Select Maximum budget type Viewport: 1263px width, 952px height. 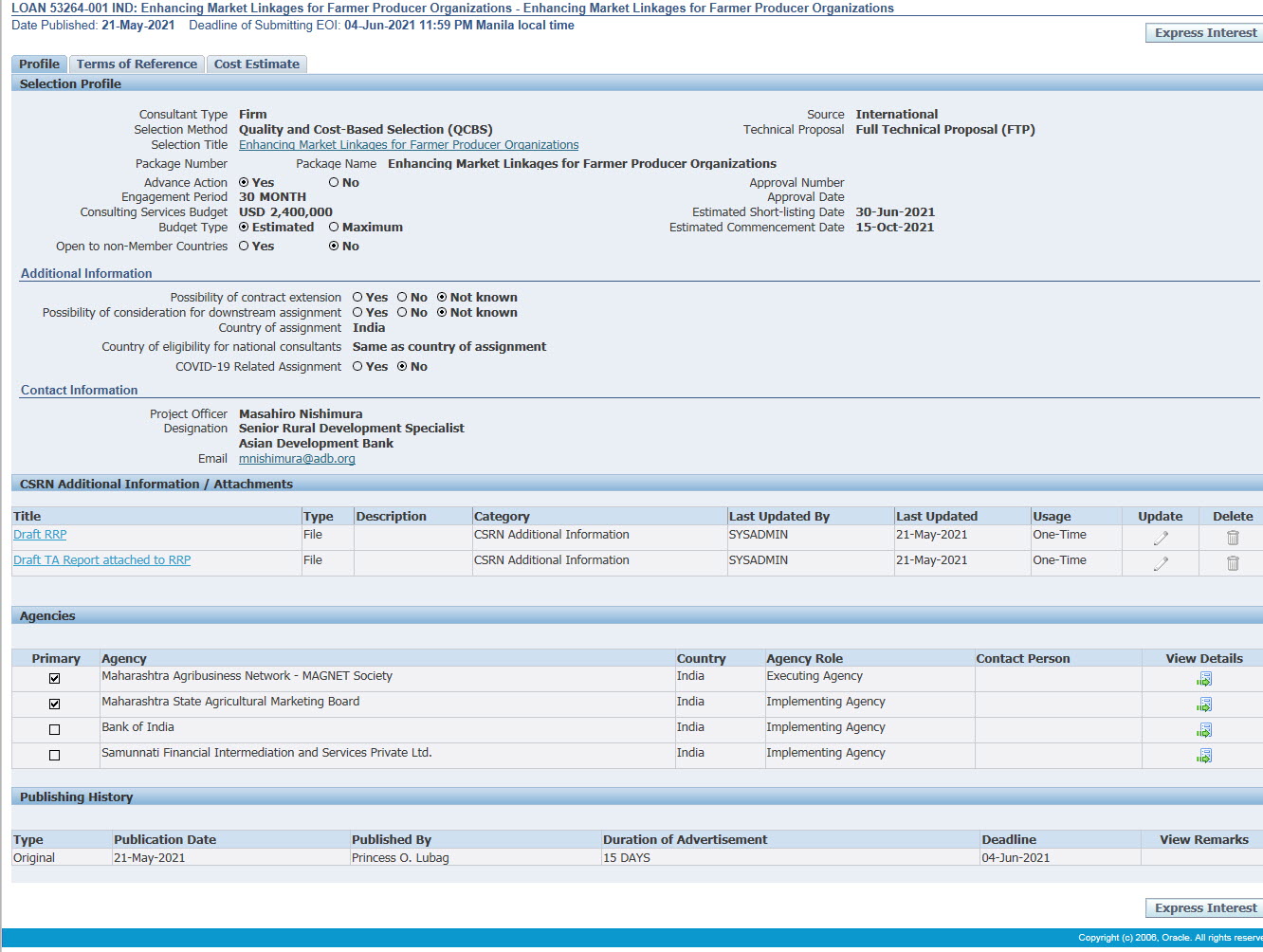334,227
